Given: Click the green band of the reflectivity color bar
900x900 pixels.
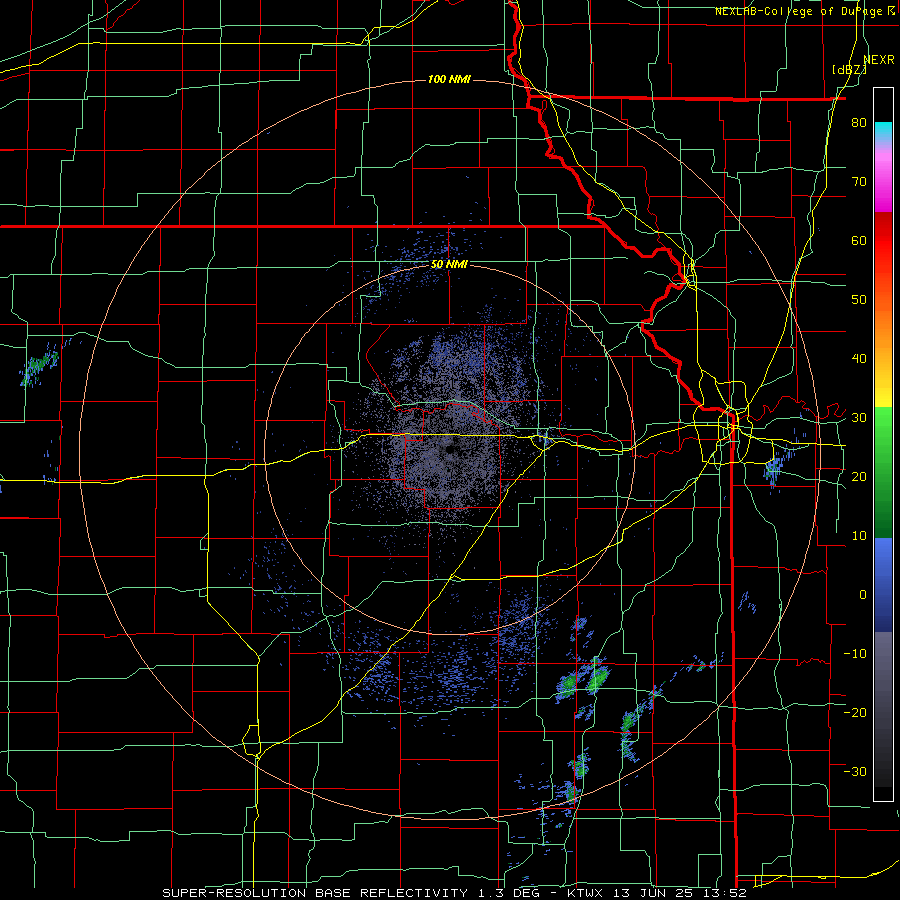Looking at the screenshot, I should pos(883,472).
